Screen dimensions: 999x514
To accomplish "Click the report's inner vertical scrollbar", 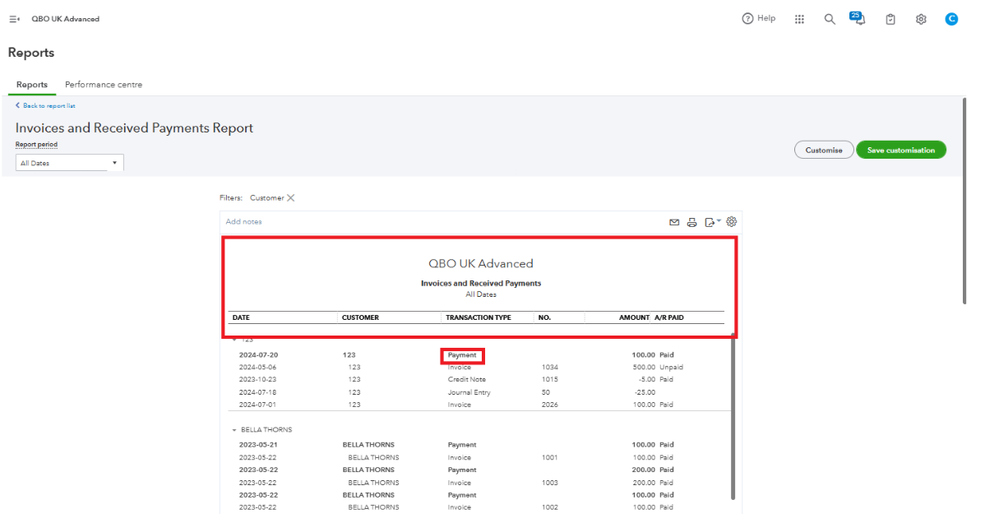I will 733,418.
